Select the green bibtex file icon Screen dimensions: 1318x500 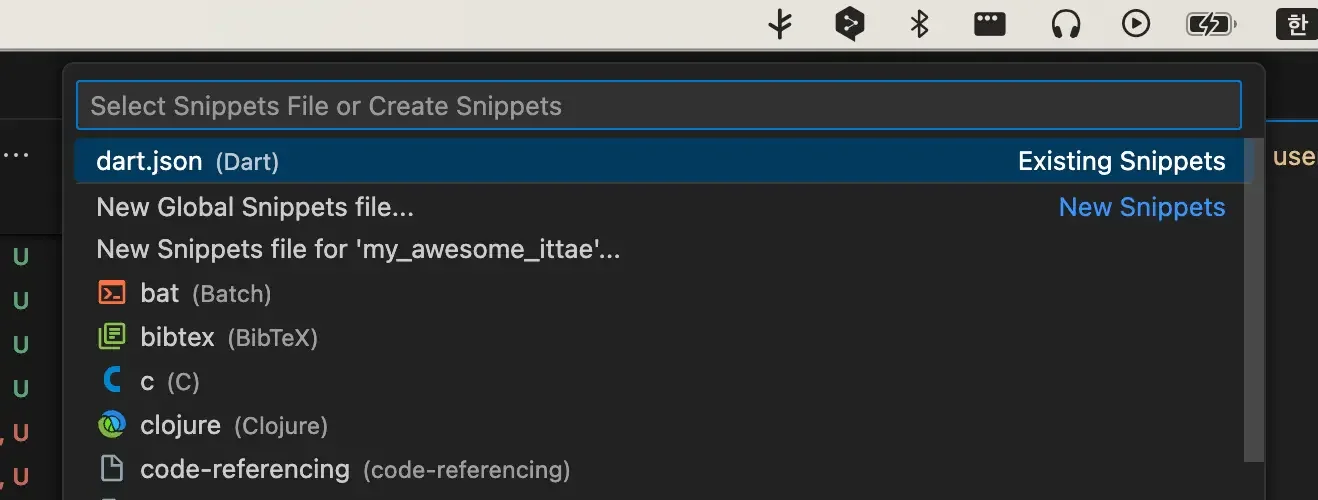tap(112, 337)
